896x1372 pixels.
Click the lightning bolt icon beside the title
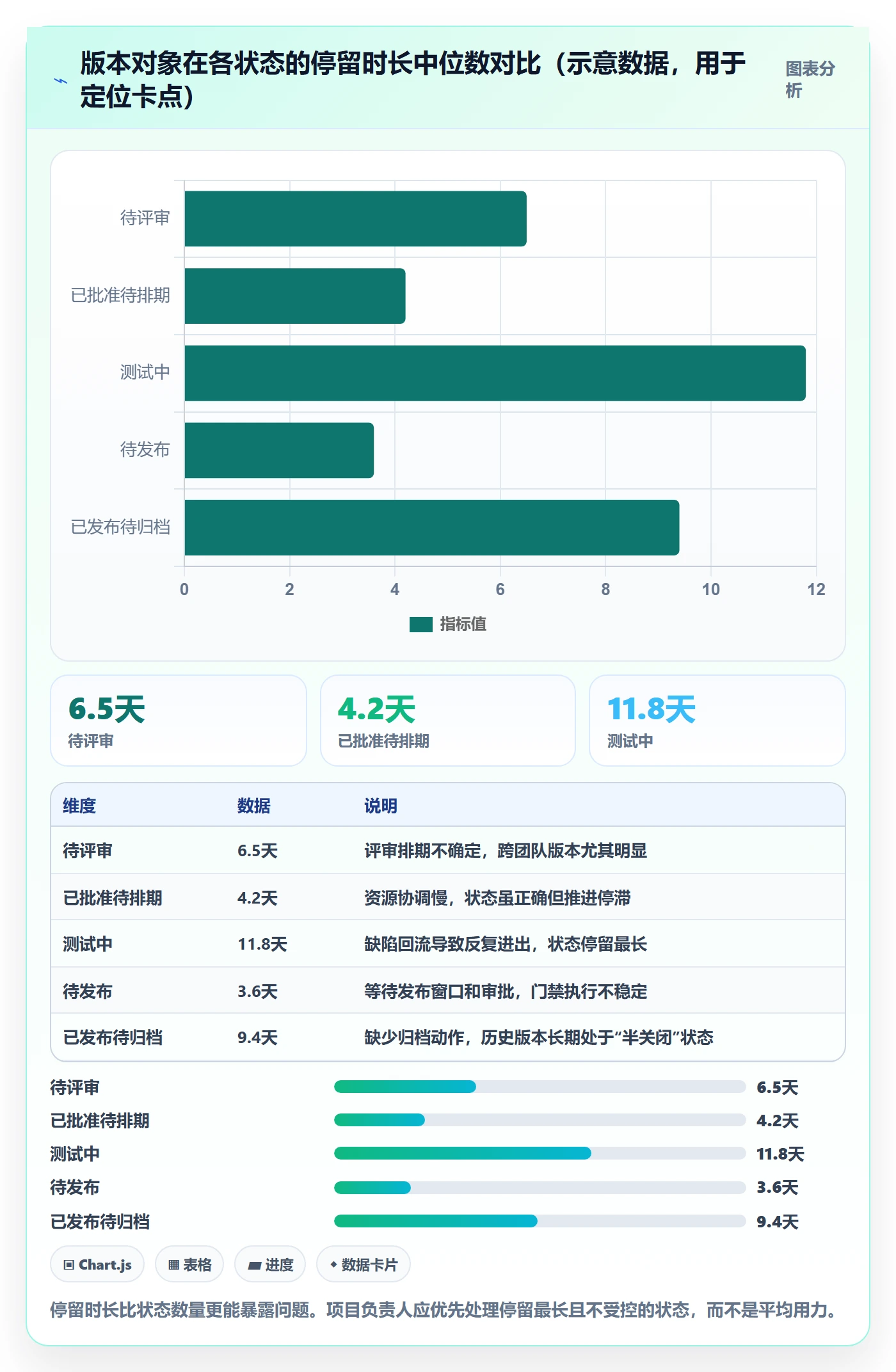pyautogui.click(x=61, y=81)
